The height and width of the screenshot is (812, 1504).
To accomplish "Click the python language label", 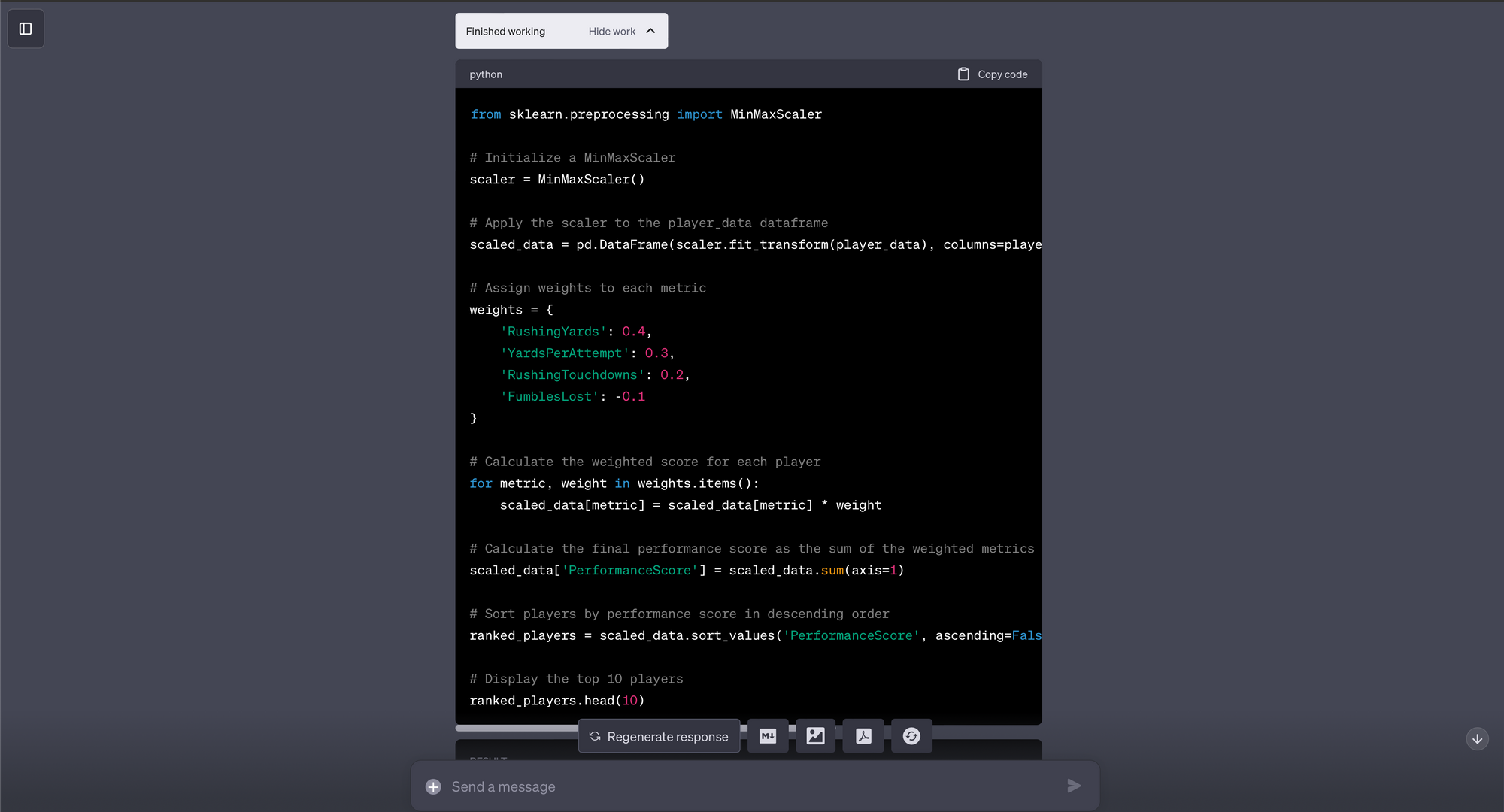I will 486,74.
